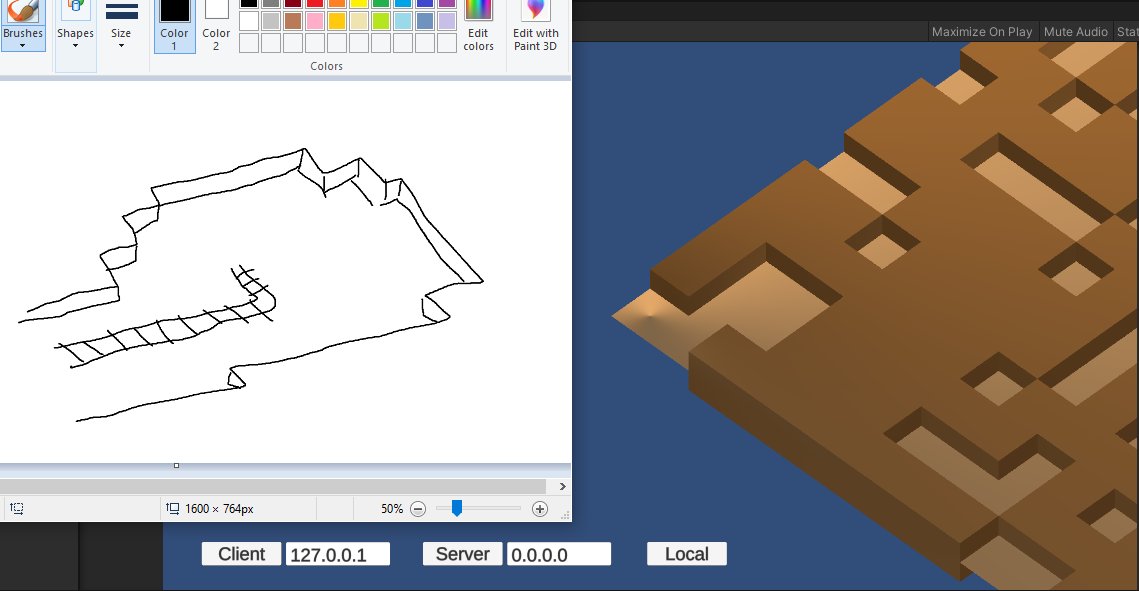1139x591 pixels.
Task: Zoom out with the minus button
Action: [x=418, y=509]
